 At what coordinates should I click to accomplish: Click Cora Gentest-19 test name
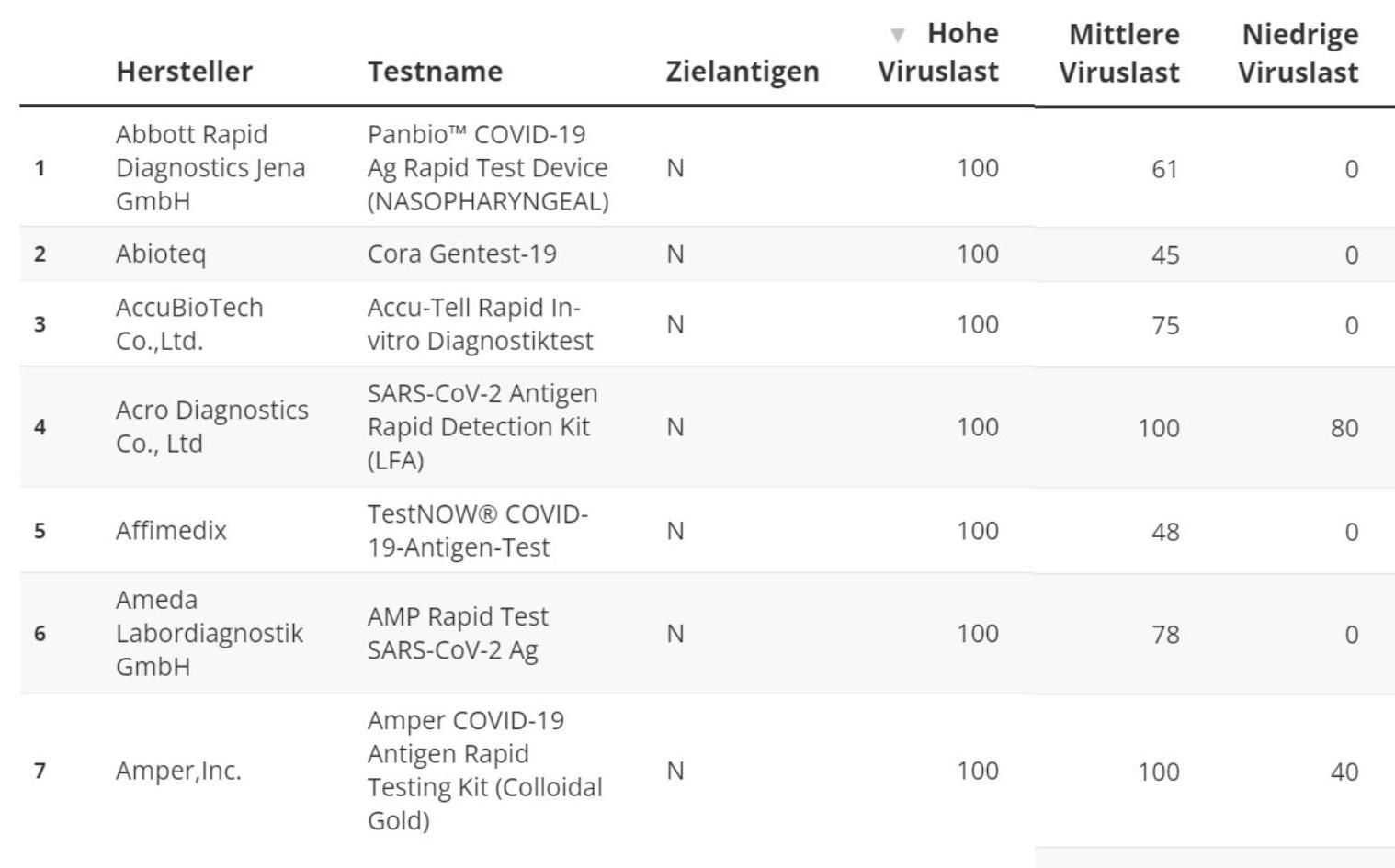click(461, 254)
